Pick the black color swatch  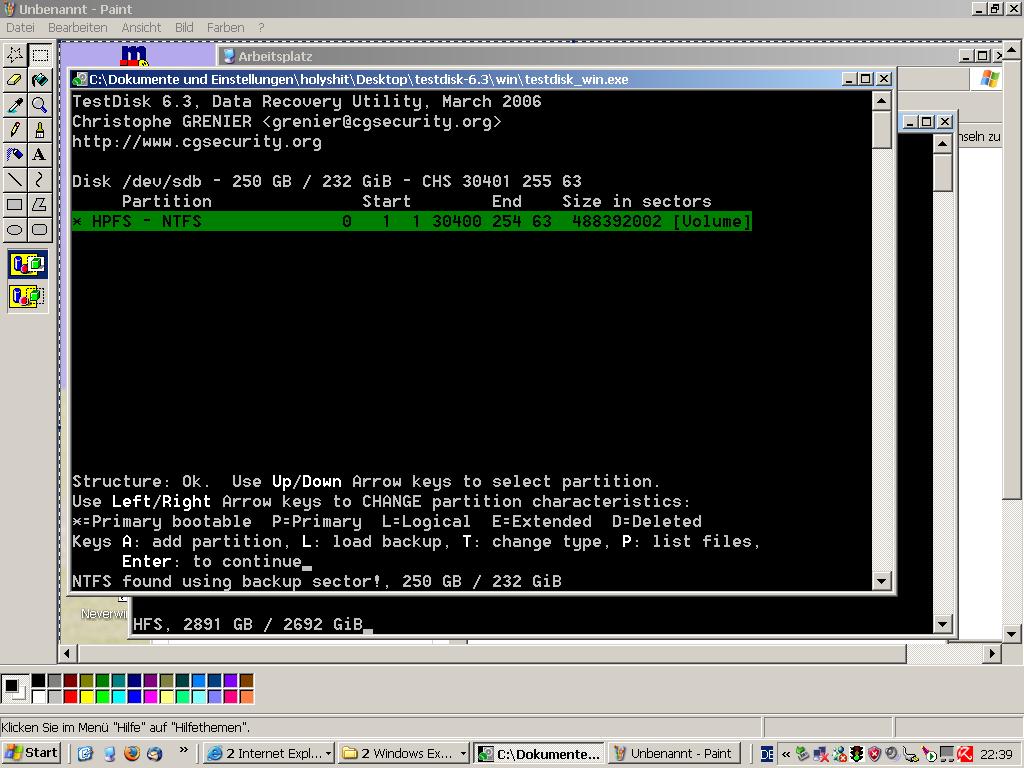pos(39,680)
